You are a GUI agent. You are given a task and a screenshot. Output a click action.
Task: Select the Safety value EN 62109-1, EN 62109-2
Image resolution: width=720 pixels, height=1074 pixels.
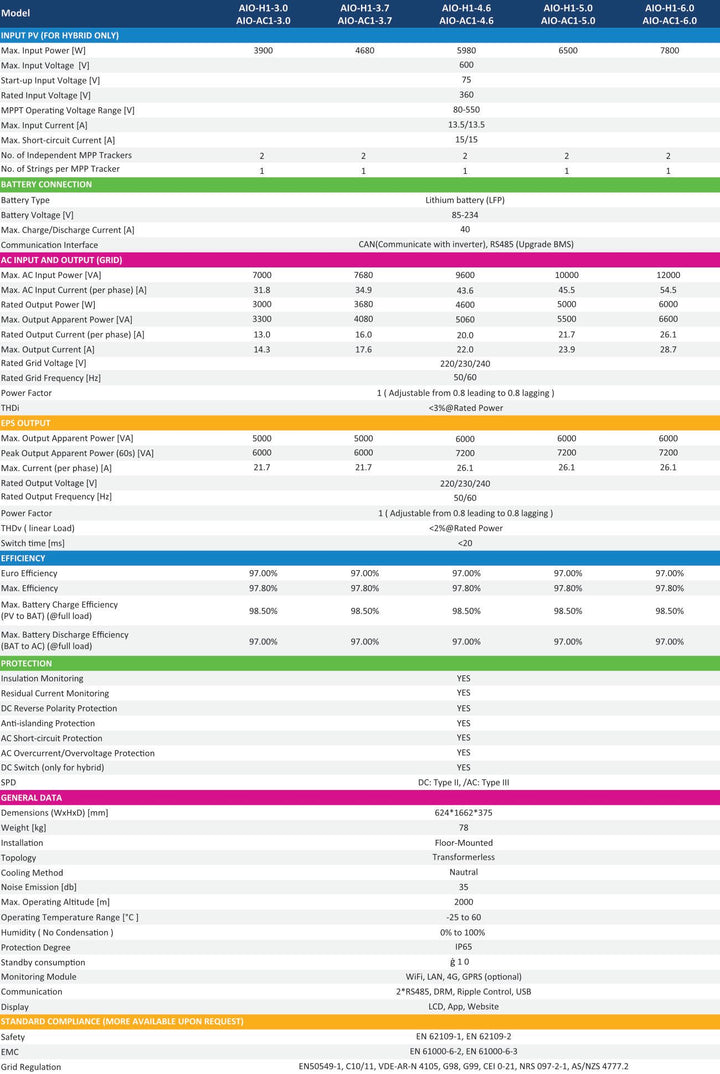coord(463,1036)
